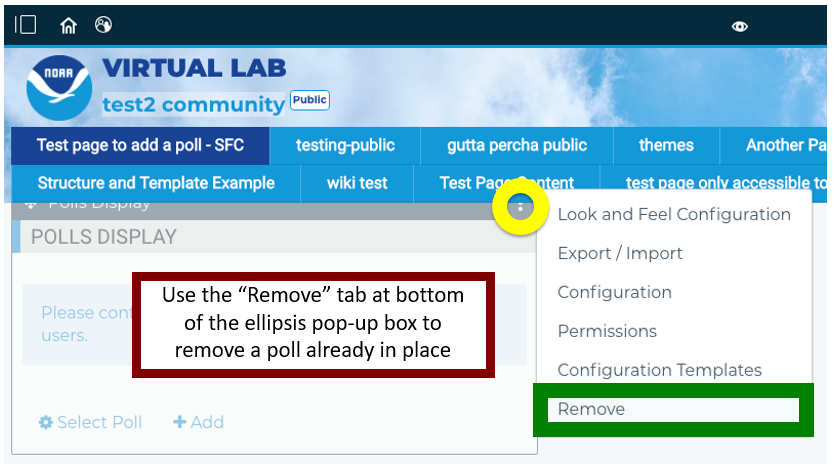Open the globe sites icon

(103, 24)
